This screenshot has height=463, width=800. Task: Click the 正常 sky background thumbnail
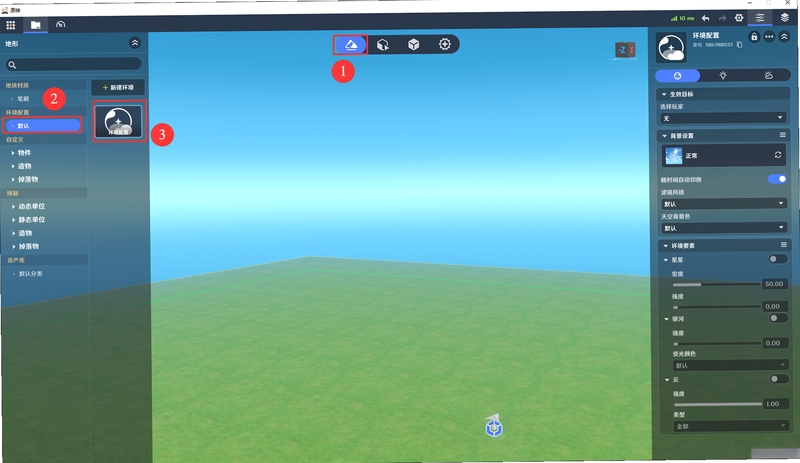click(x=673, y=156)
